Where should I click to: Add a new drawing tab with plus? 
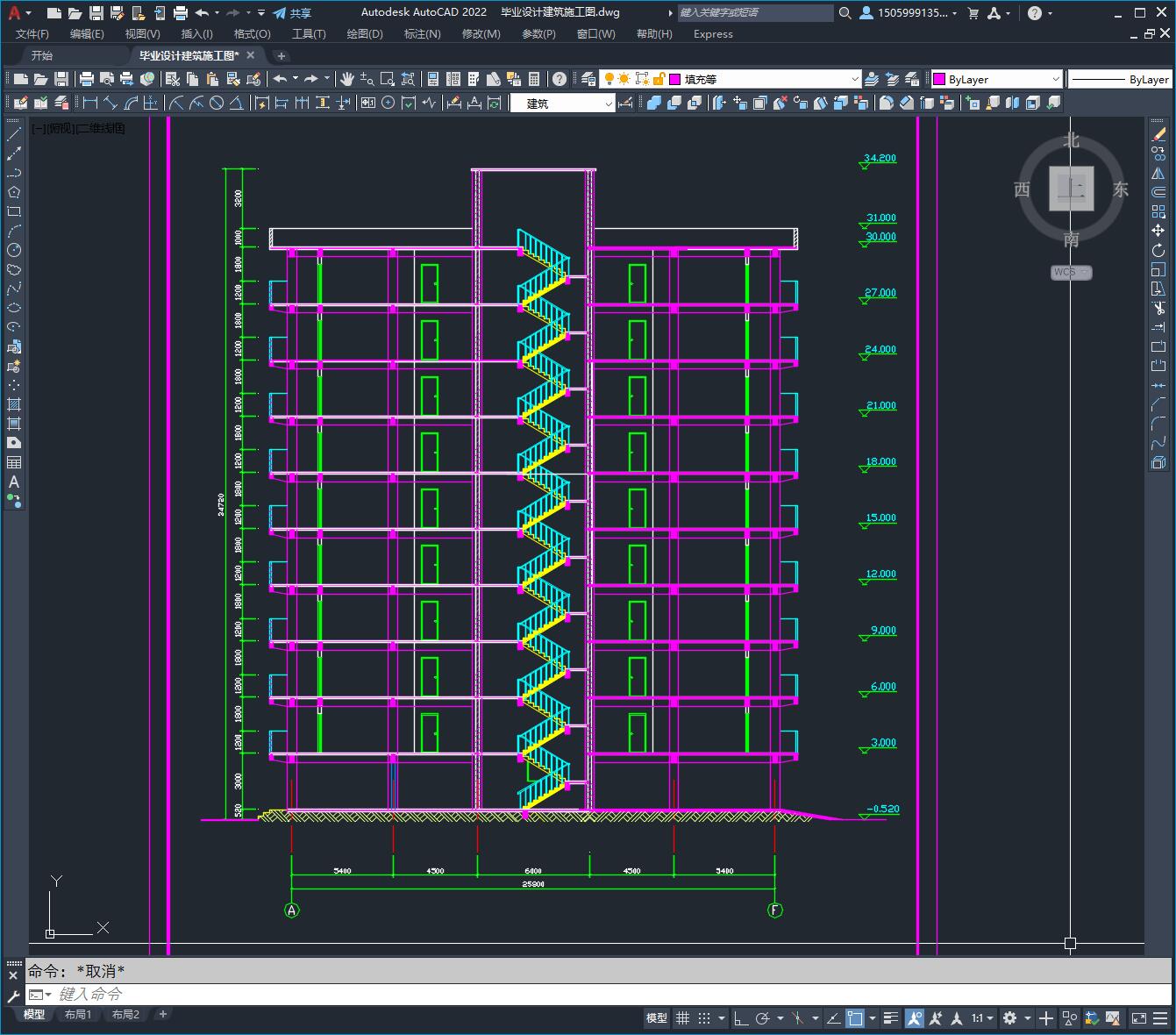click(282, 55)
